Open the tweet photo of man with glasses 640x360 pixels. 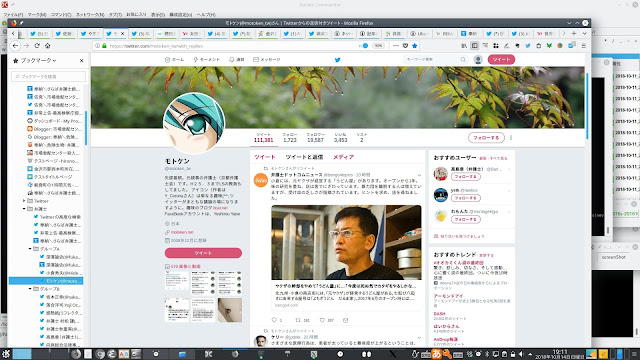click(x=346, y=242)
